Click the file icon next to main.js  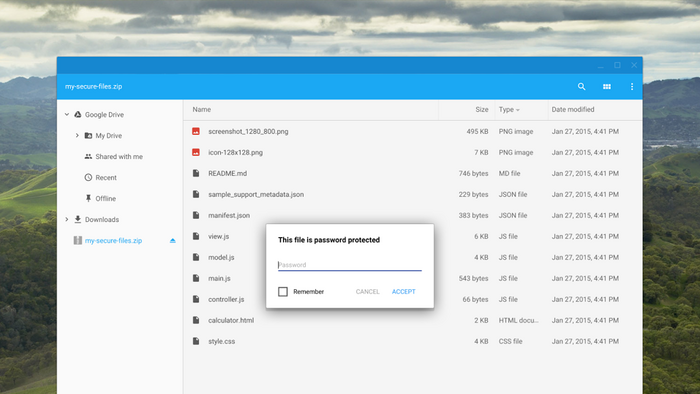tap(196, 278)
